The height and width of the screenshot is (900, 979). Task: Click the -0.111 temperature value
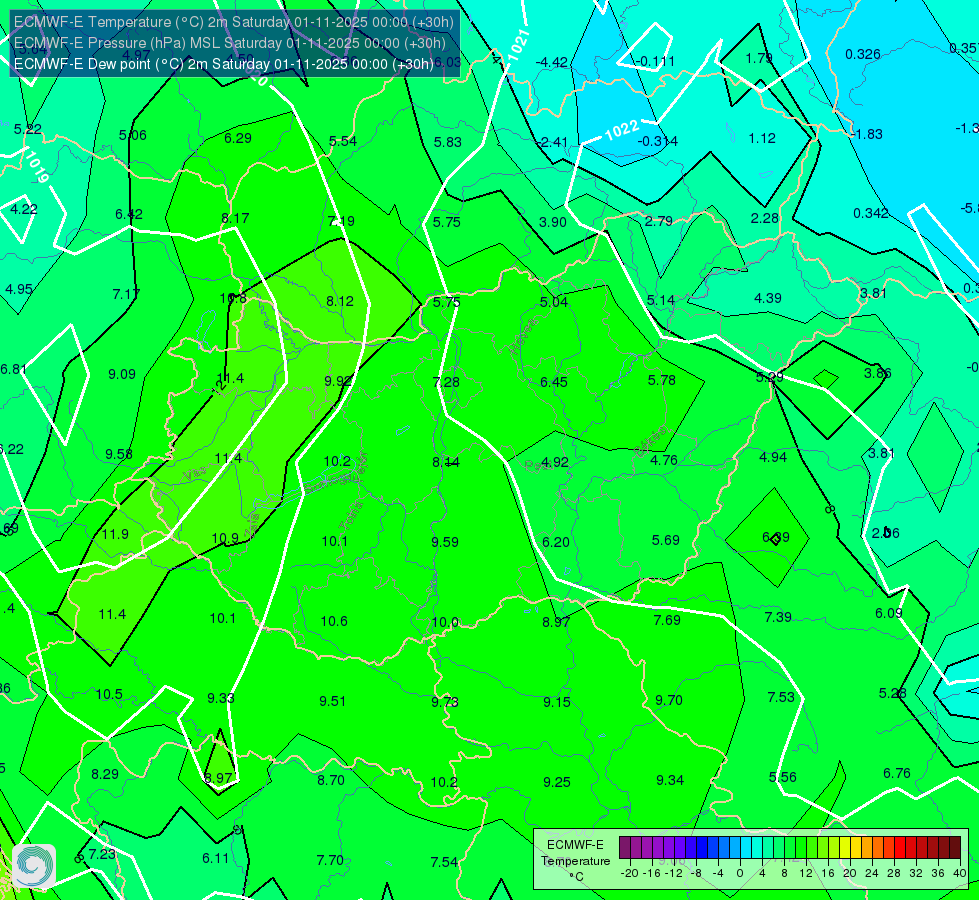(656, 61)
